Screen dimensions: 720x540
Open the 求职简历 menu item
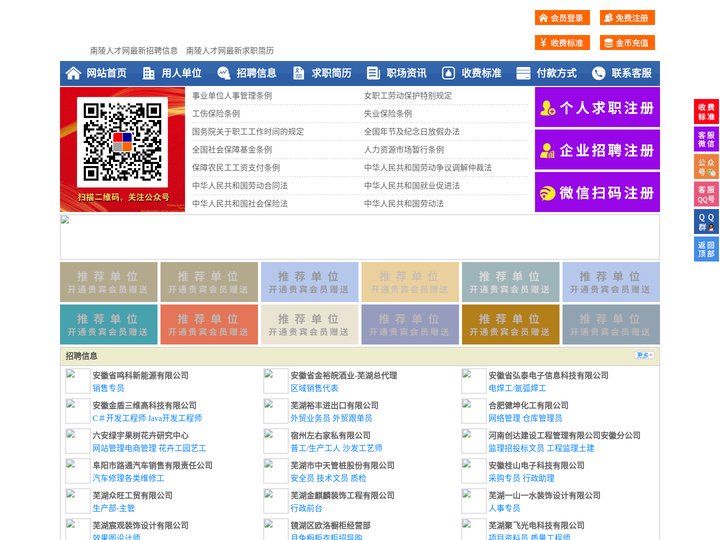pos(331,73)
